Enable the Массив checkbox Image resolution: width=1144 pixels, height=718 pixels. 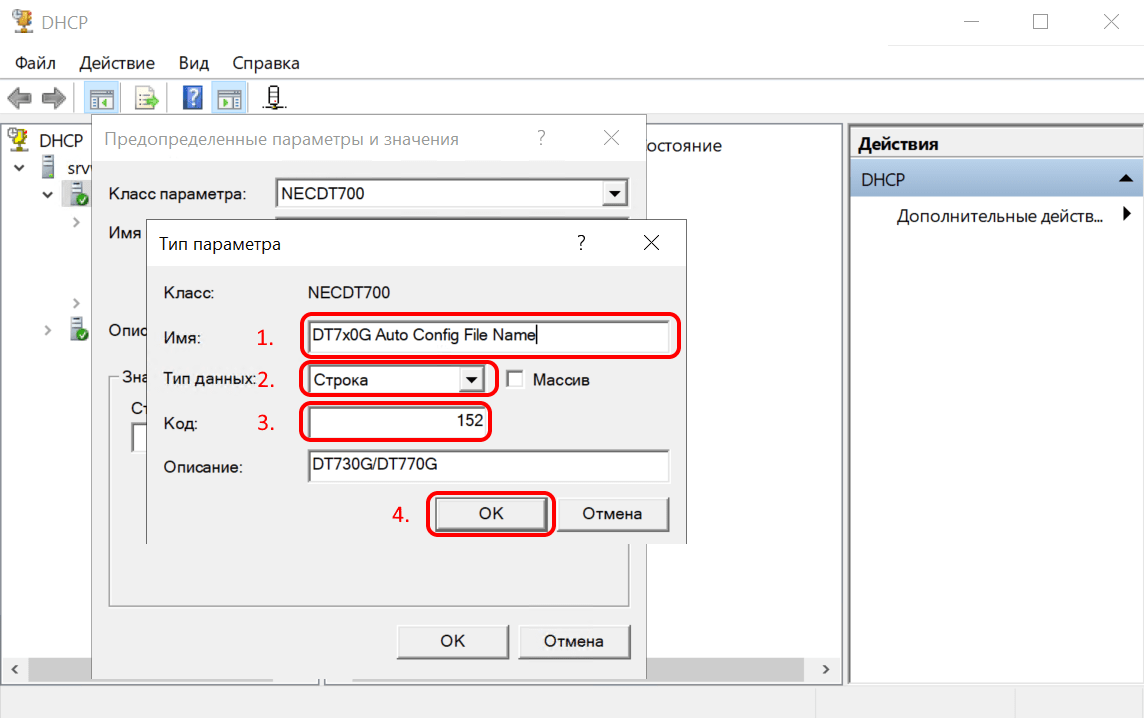click(515, 379)
